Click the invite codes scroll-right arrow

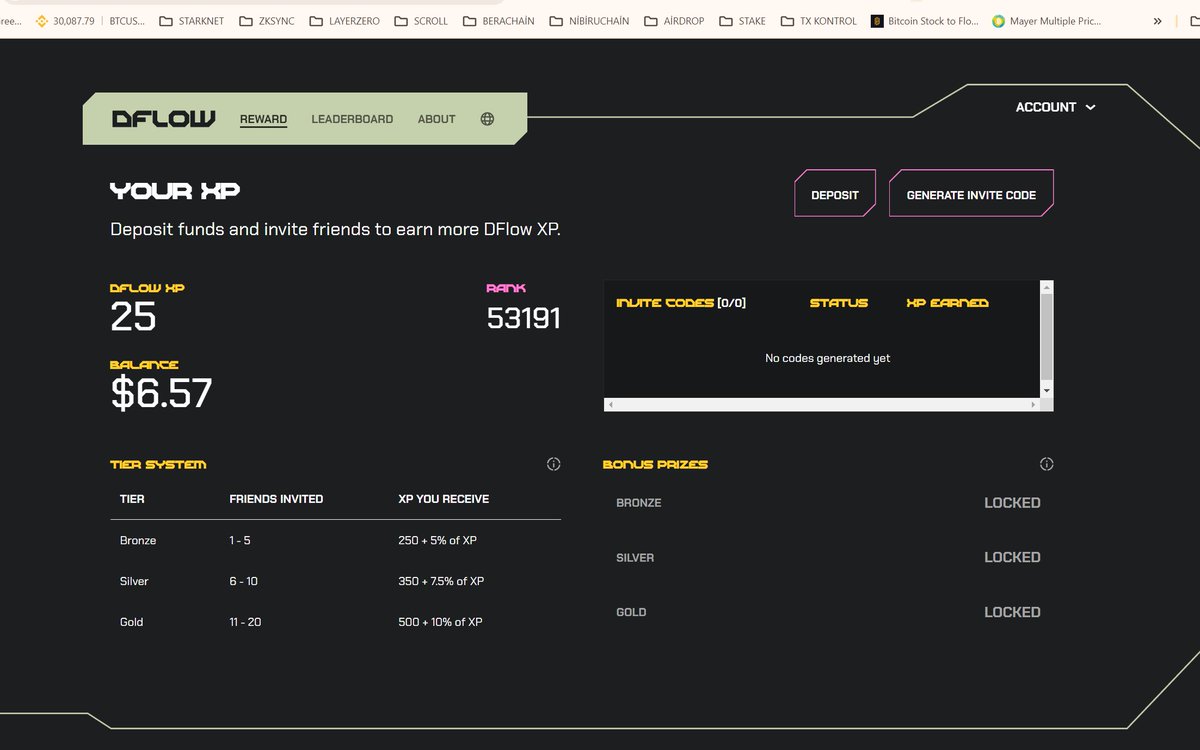pos(1034,404)
